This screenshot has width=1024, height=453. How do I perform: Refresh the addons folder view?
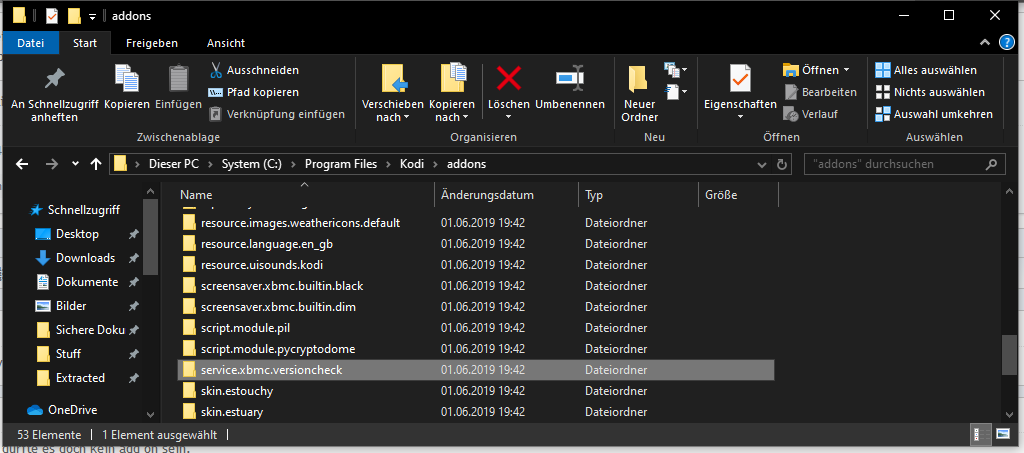point(781,164)
